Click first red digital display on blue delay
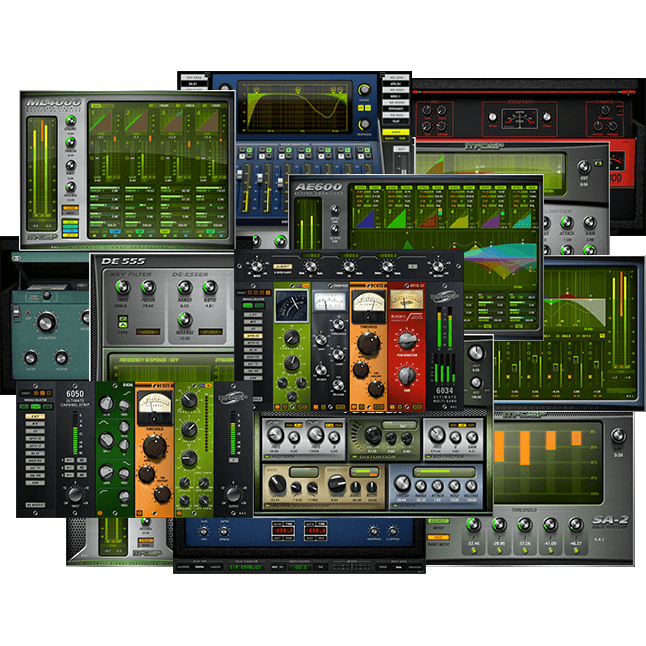Screen dimensions: 646x646 (284, 530)
